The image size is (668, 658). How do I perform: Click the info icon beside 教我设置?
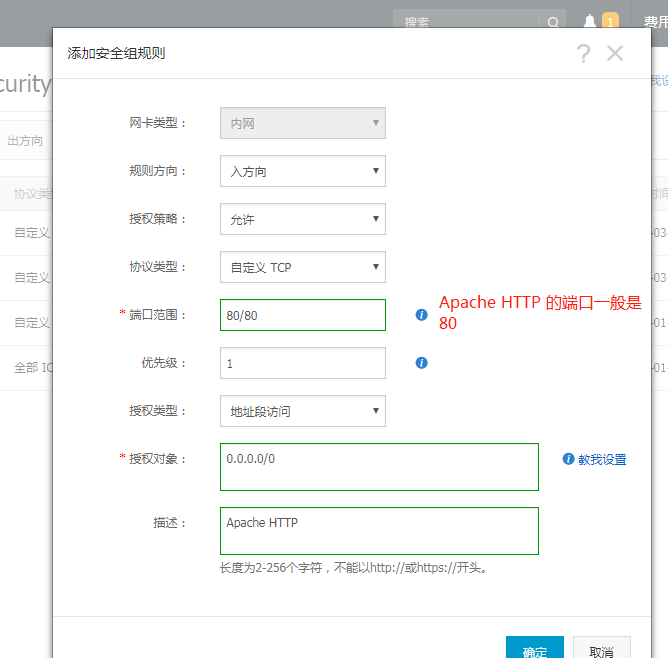568,459
